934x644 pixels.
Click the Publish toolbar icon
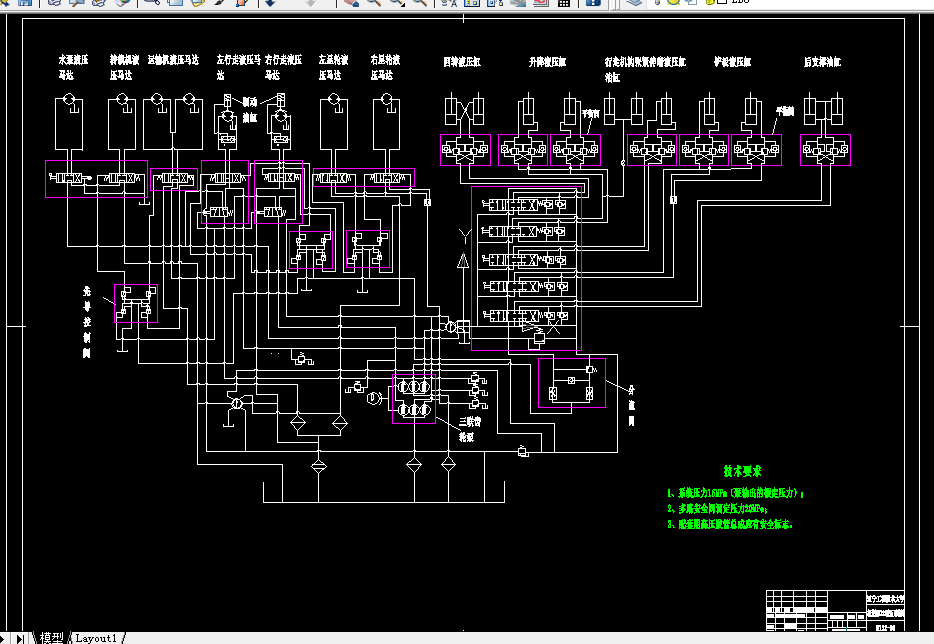pos(99,2)
